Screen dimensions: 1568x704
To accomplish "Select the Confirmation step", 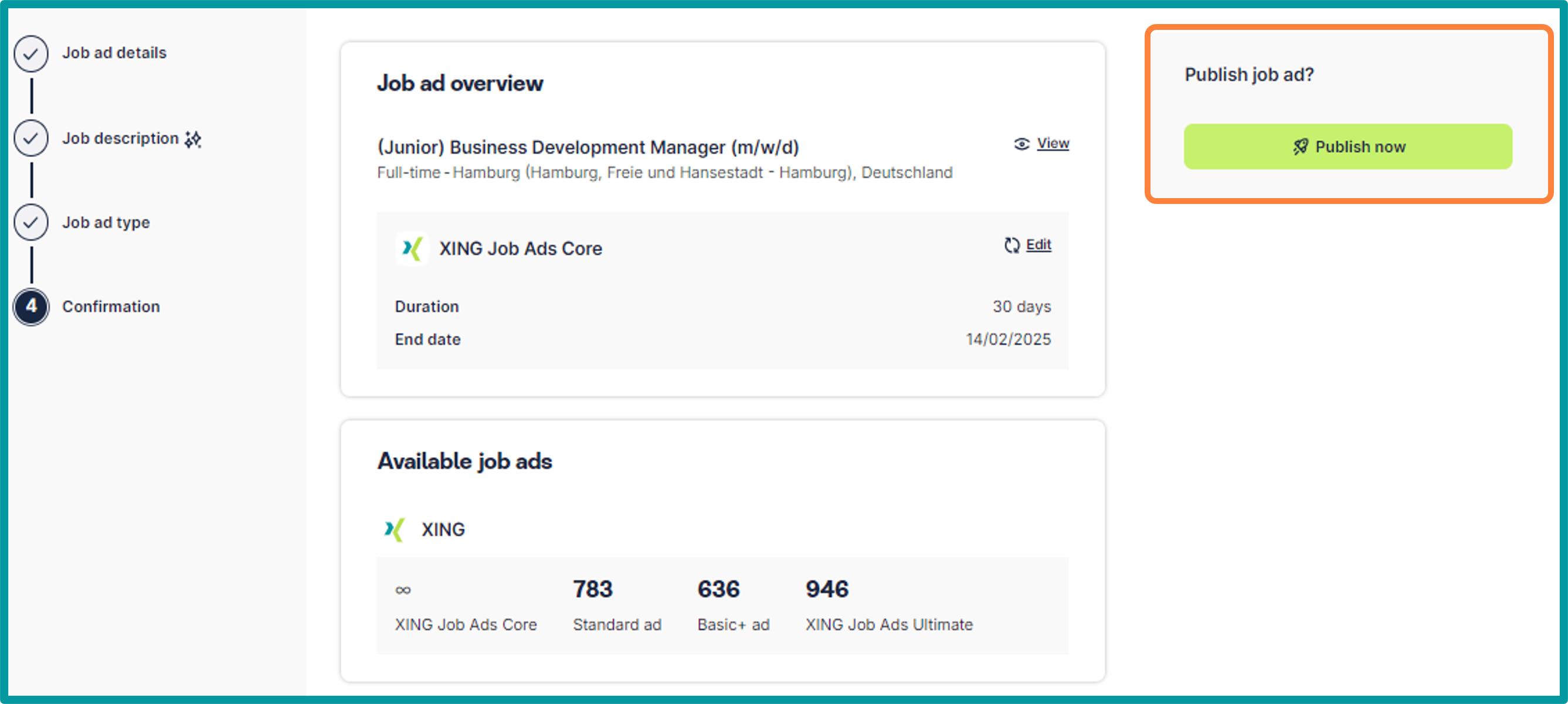I will click(x=111, y=307).
